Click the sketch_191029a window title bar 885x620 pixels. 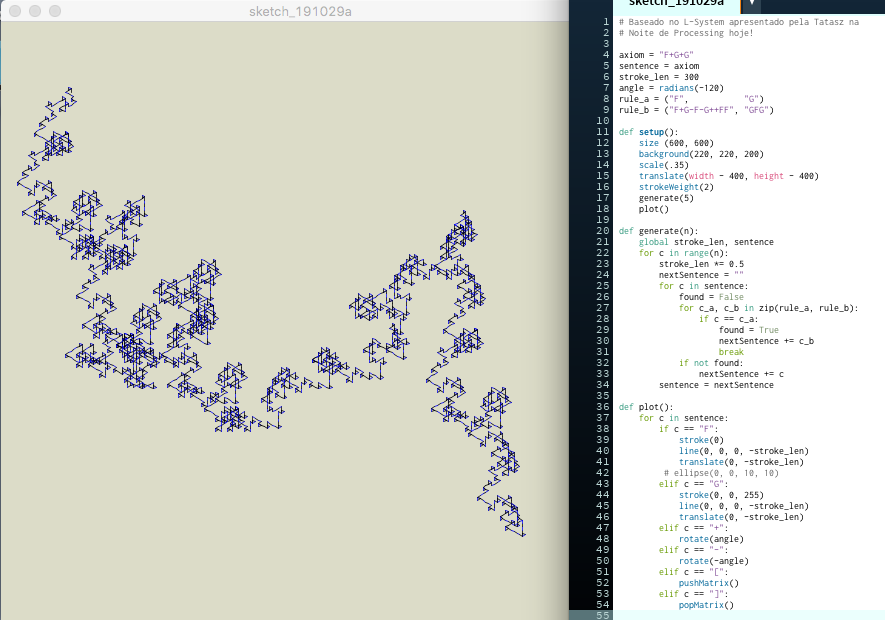[300, 10]
